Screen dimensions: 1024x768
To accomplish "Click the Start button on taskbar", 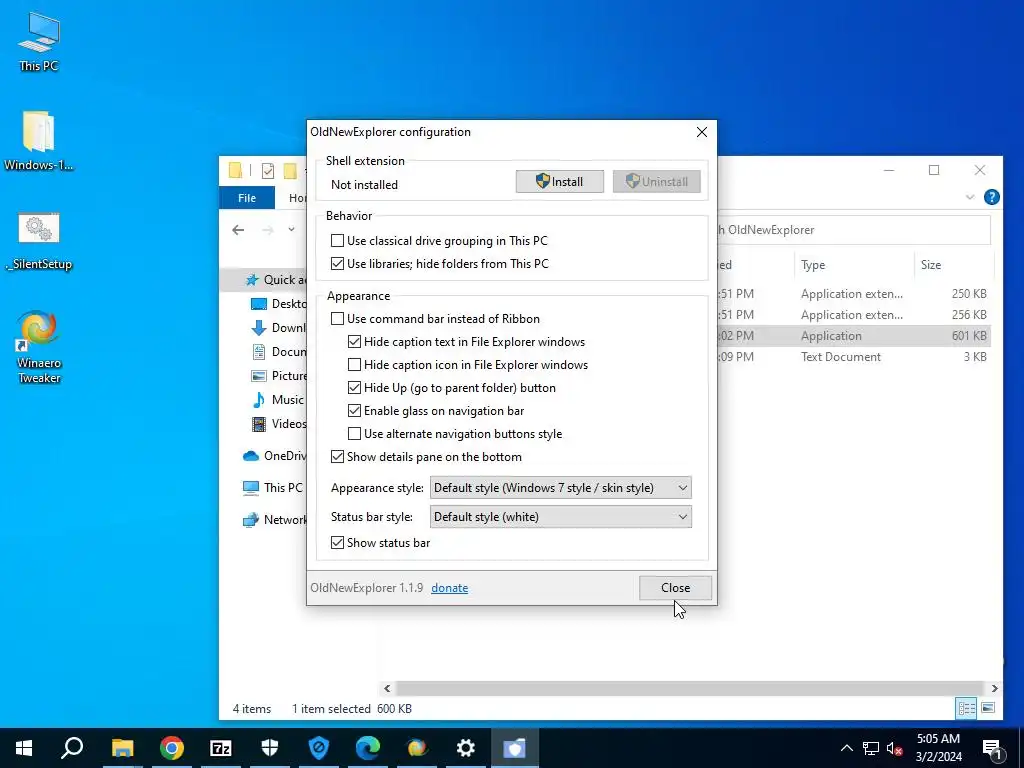I will 24,748.
